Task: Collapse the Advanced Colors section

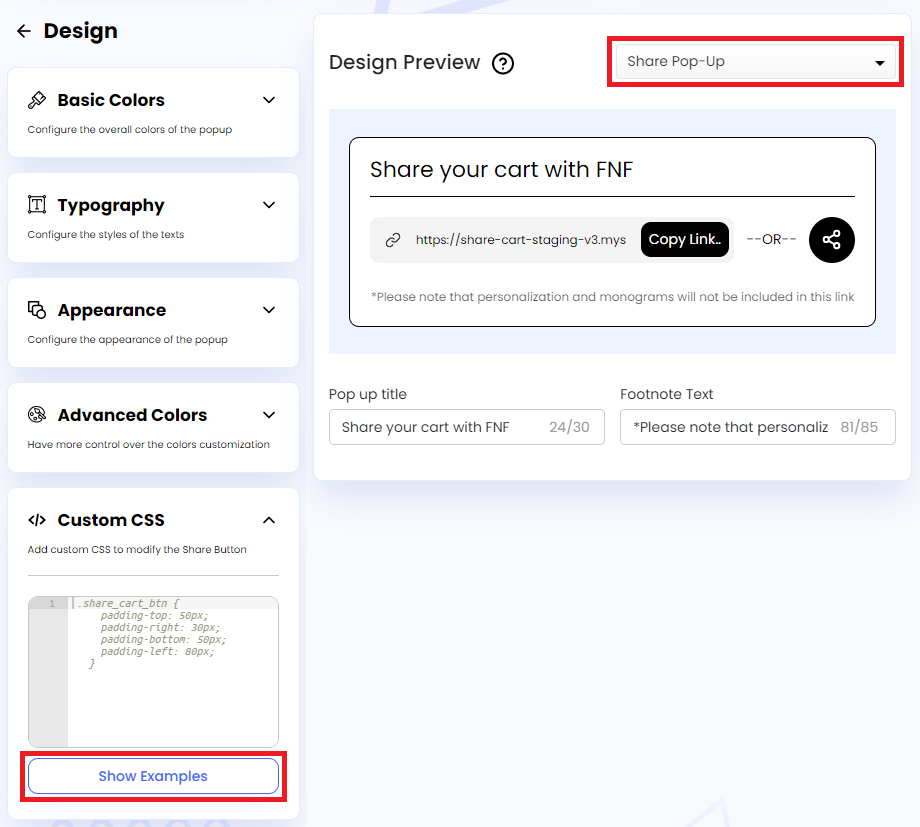Action: pyautogui.click(x=268, y=414)
